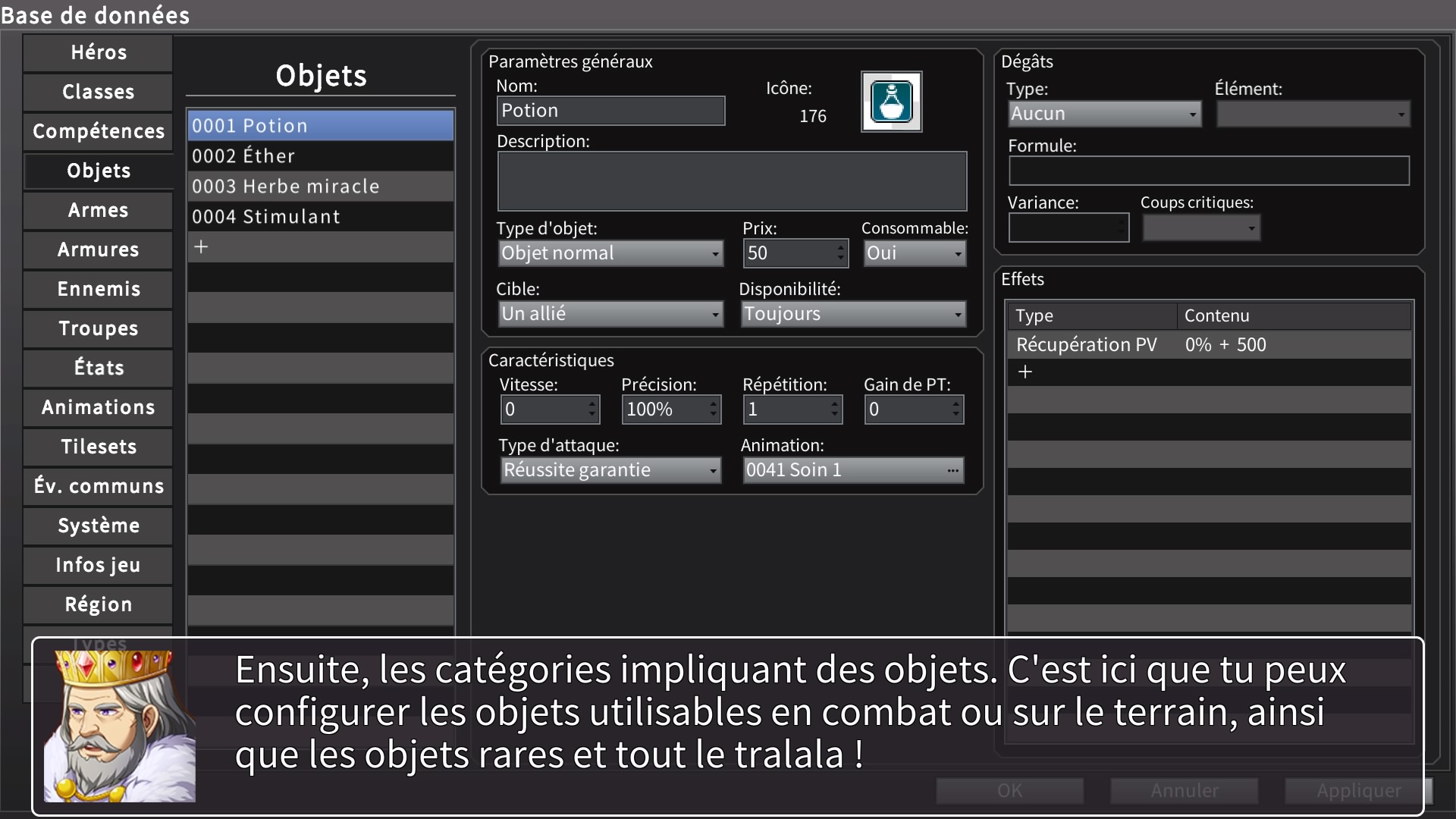Switch to the Objets tab
Image resolution: width=1456 pixels, height=819 pixels.
[99, 171]
